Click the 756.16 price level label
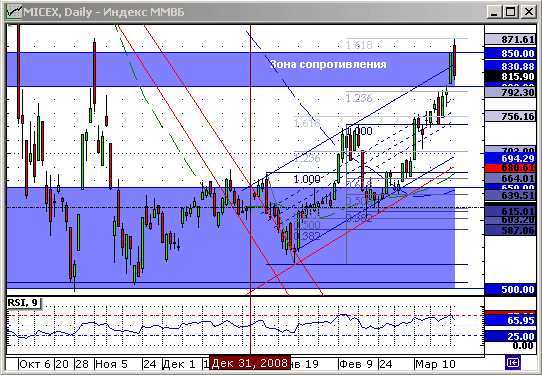This screenshot has width=542, height=375. click(x=510, y=116)
